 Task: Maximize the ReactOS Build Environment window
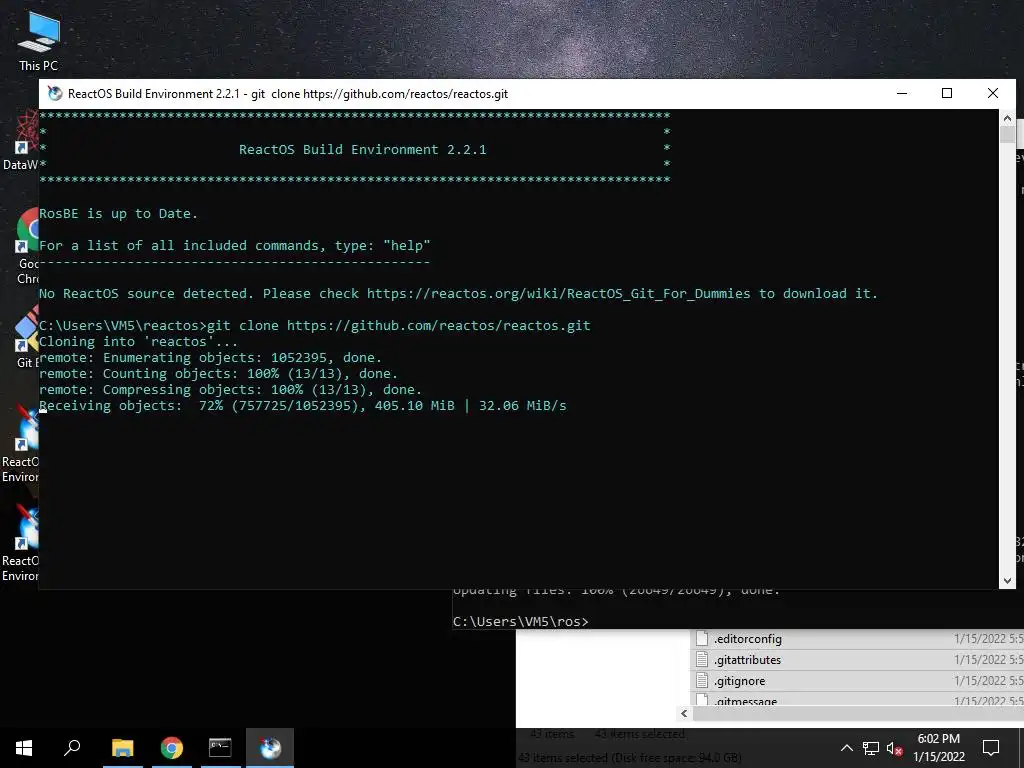pyautogui.click(x=947, y=93)
